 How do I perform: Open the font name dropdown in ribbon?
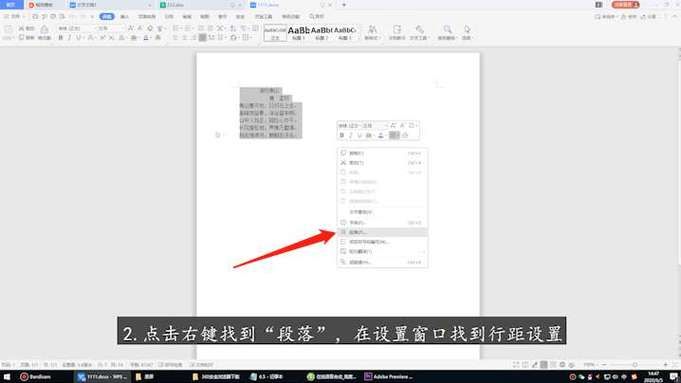(75, 28)
